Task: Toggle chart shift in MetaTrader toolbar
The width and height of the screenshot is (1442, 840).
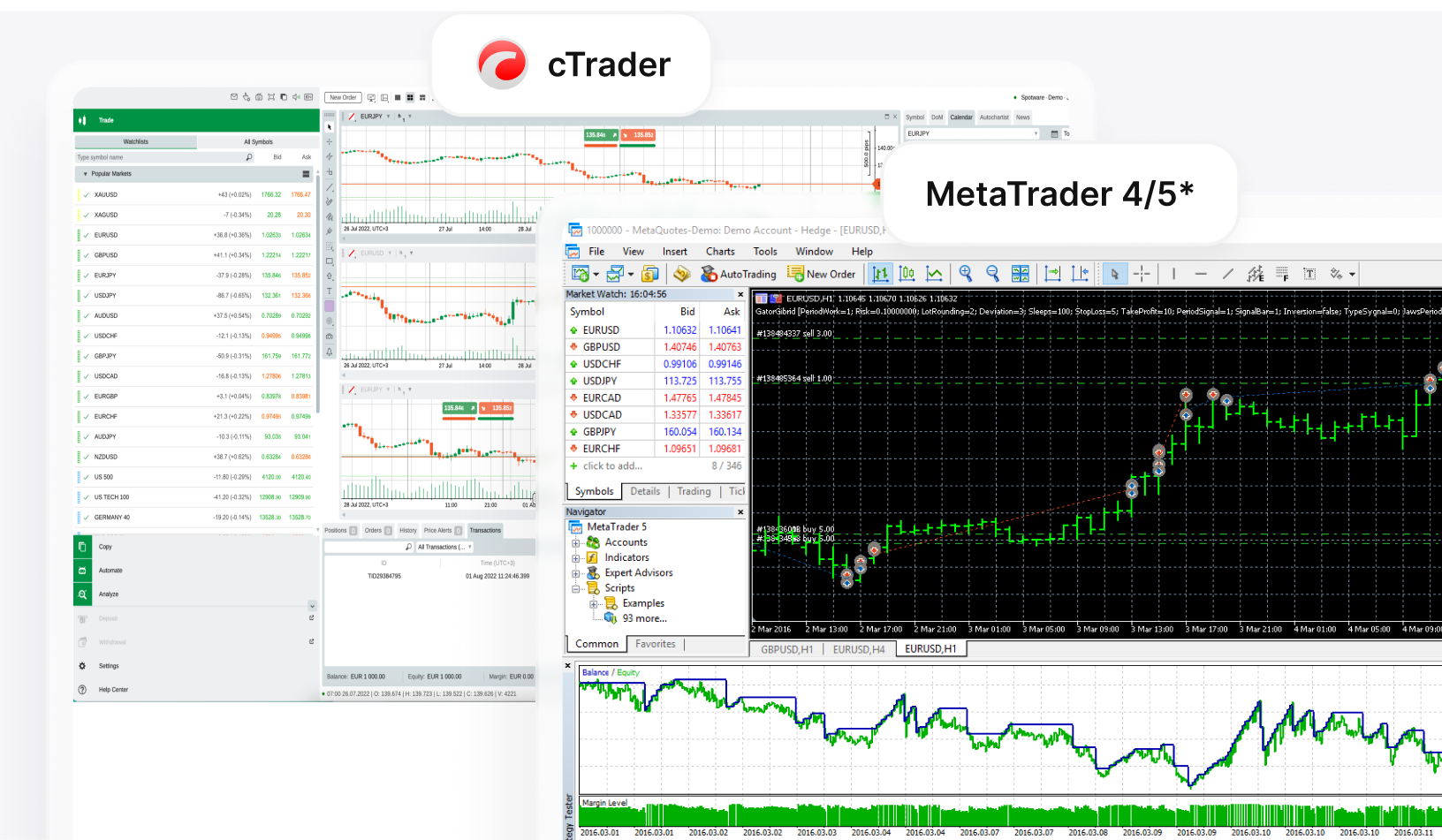Action: click(1080, 274)
